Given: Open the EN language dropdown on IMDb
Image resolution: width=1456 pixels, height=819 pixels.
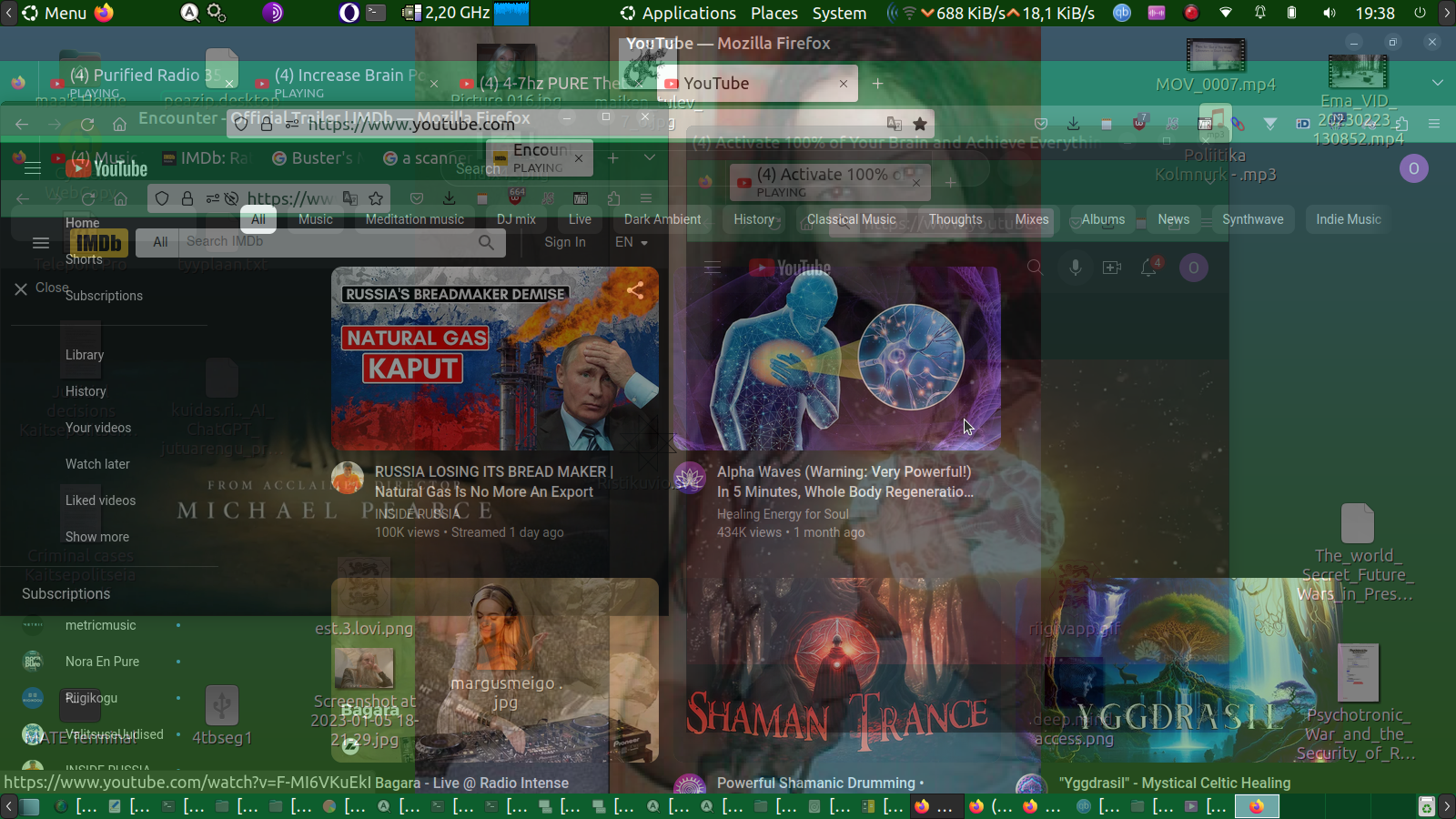Looking at the screenshot, I should [x=632, y=242].
